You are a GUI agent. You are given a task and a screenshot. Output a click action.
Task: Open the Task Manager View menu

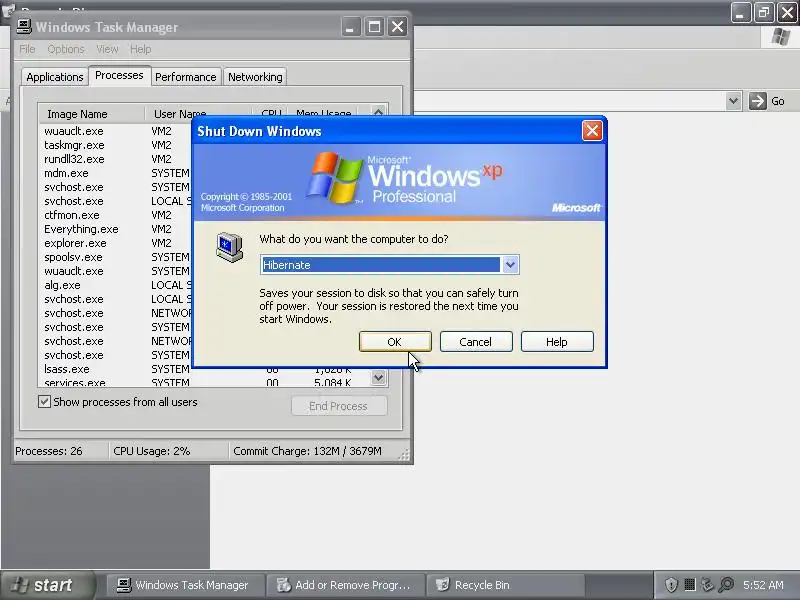coord(107,49)
